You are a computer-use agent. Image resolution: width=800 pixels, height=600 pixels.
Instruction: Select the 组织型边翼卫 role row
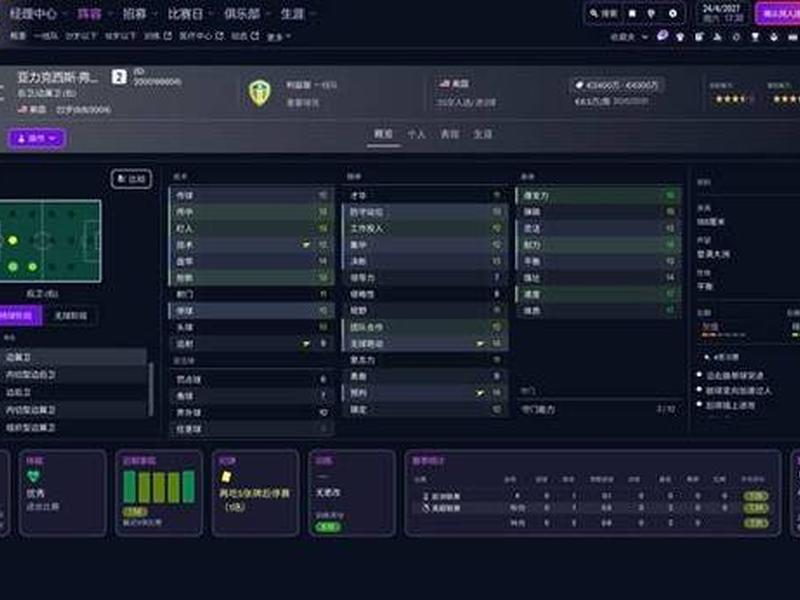[74, 428]
